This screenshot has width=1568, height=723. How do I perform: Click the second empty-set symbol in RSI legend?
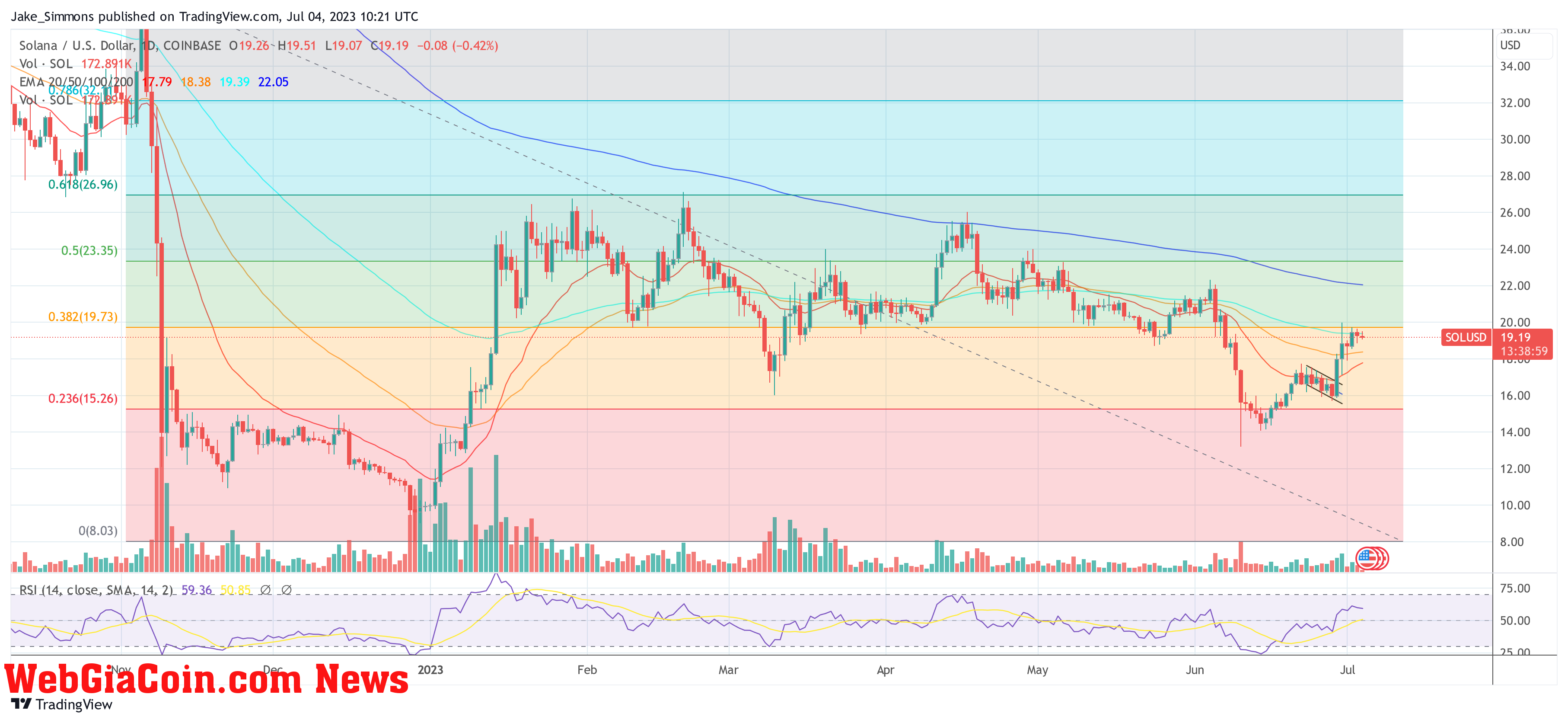pyautogui.click(x=287, y=590)
